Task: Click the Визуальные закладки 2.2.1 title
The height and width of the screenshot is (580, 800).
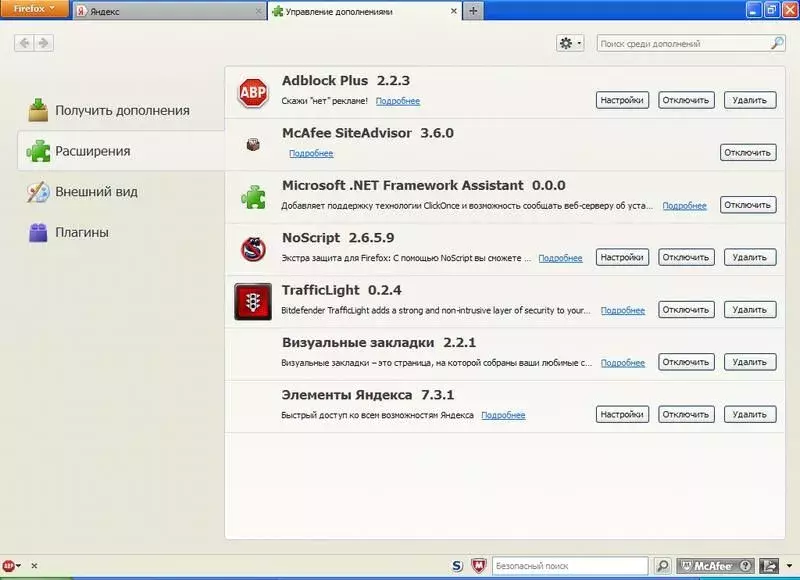Action: (379, 343)
